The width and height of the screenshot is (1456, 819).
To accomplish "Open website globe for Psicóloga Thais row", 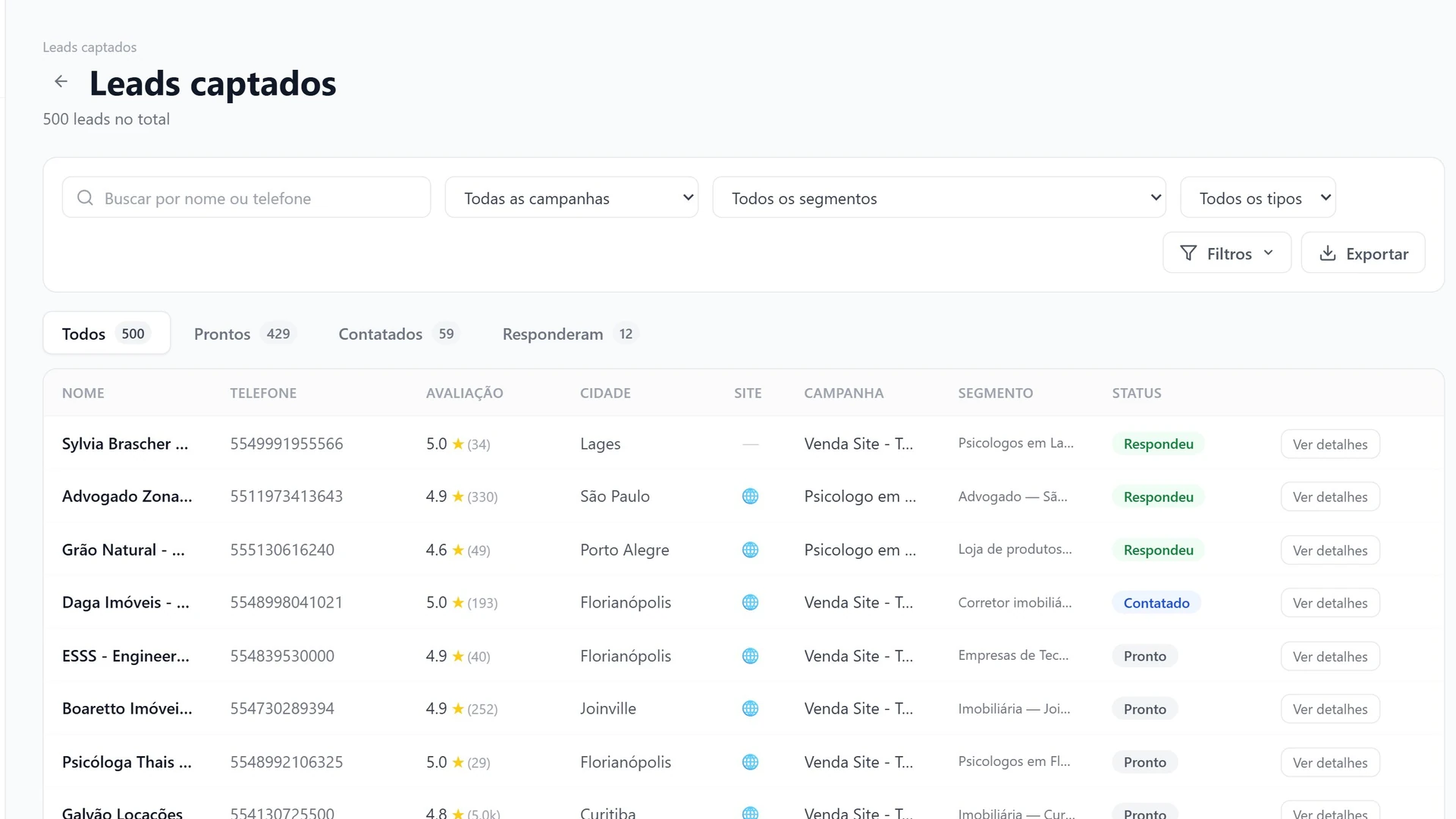I will tap(750, 762).
